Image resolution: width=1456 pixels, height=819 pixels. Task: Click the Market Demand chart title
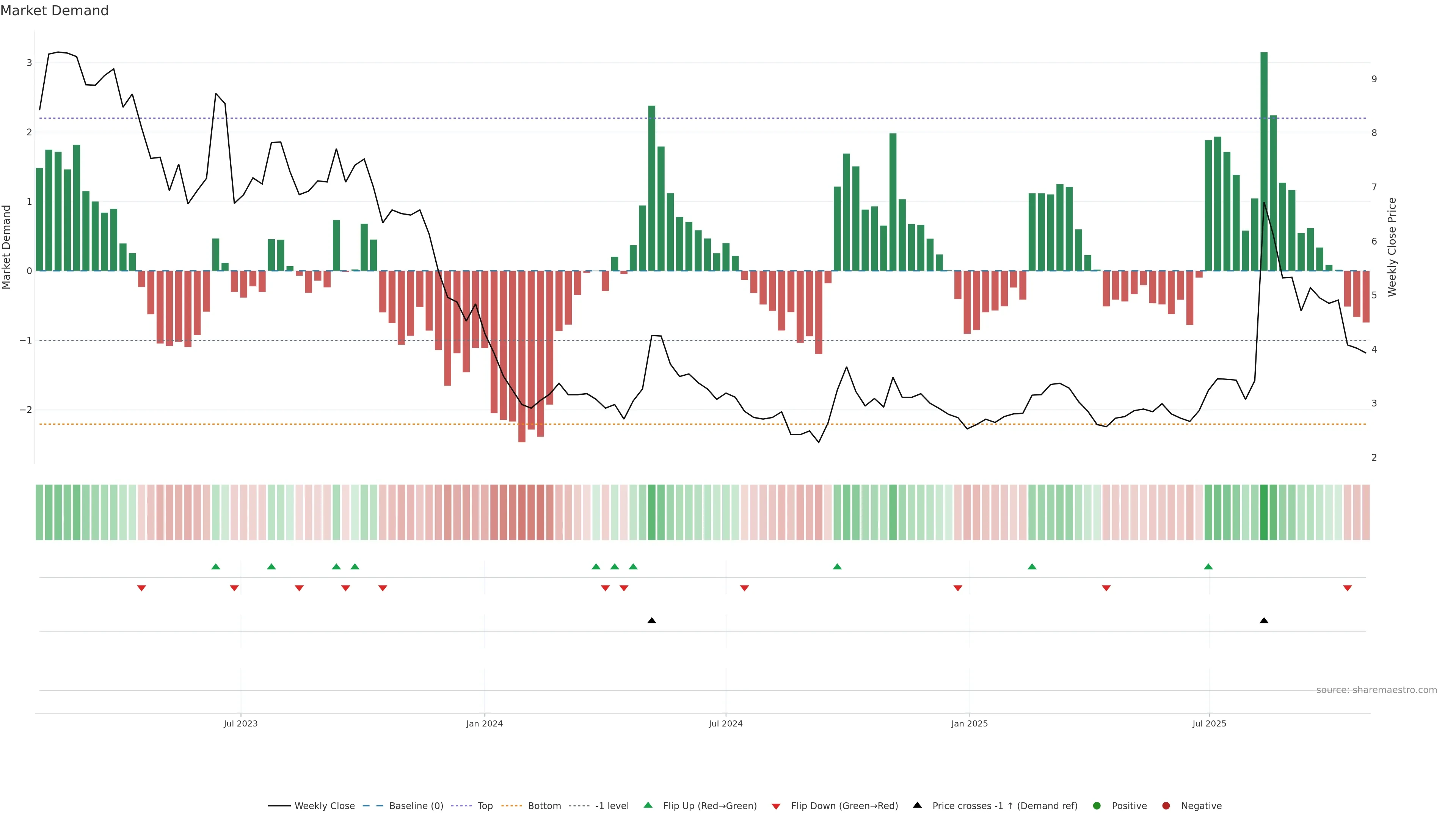click(x=54, y=11)
